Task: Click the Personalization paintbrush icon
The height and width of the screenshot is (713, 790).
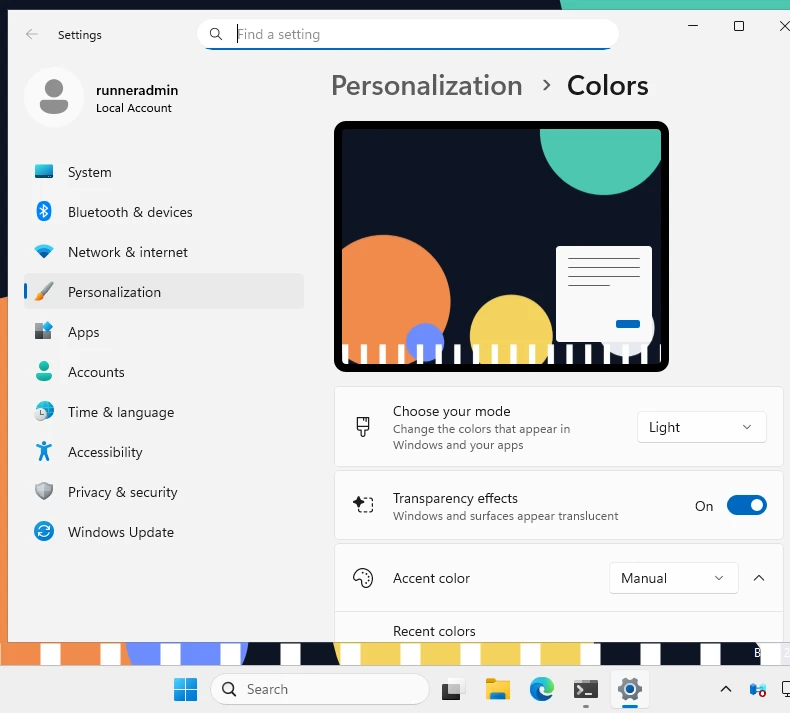Action: (44, 292)
